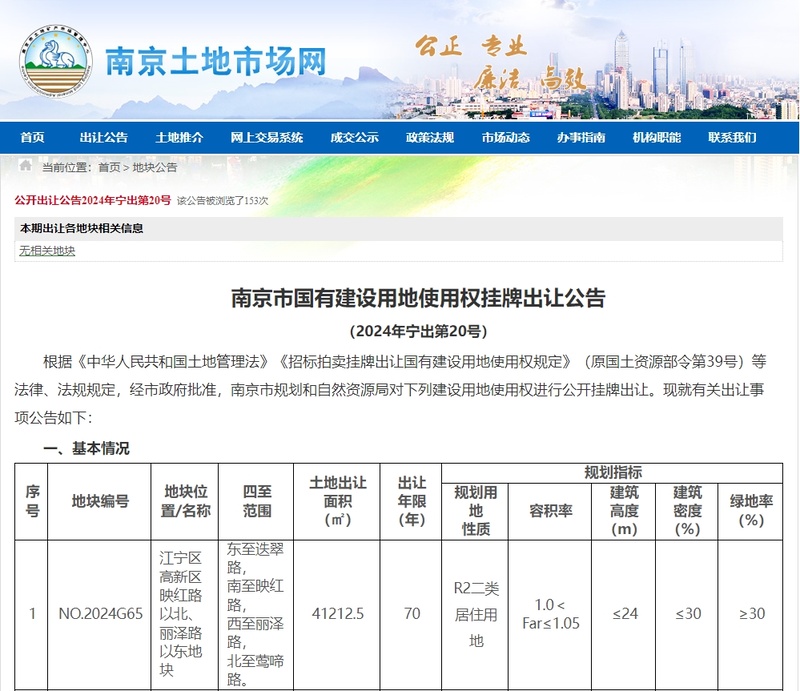Open 政策法规 navigation item

pos(430,137)
